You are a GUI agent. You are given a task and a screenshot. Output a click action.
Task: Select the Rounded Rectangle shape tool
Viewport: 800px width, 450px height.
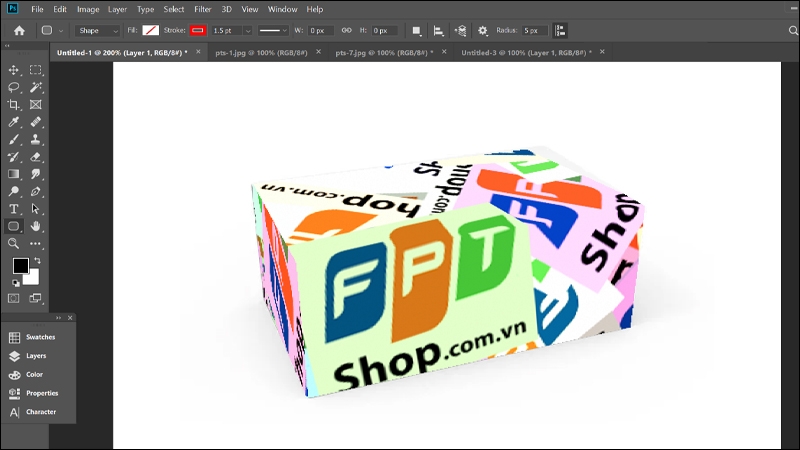tap(14, 226)
